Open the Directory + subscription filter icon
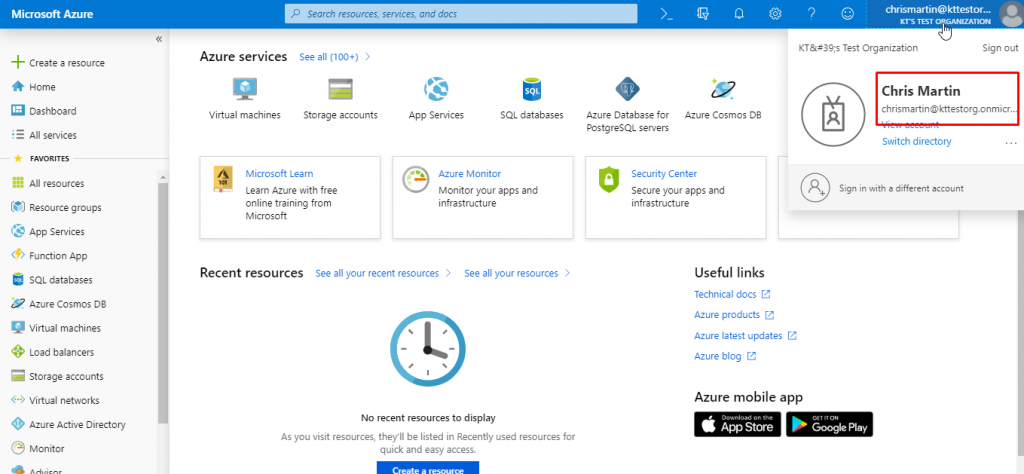This screenshot has height=474, width=1024. (x=703, y=14)
